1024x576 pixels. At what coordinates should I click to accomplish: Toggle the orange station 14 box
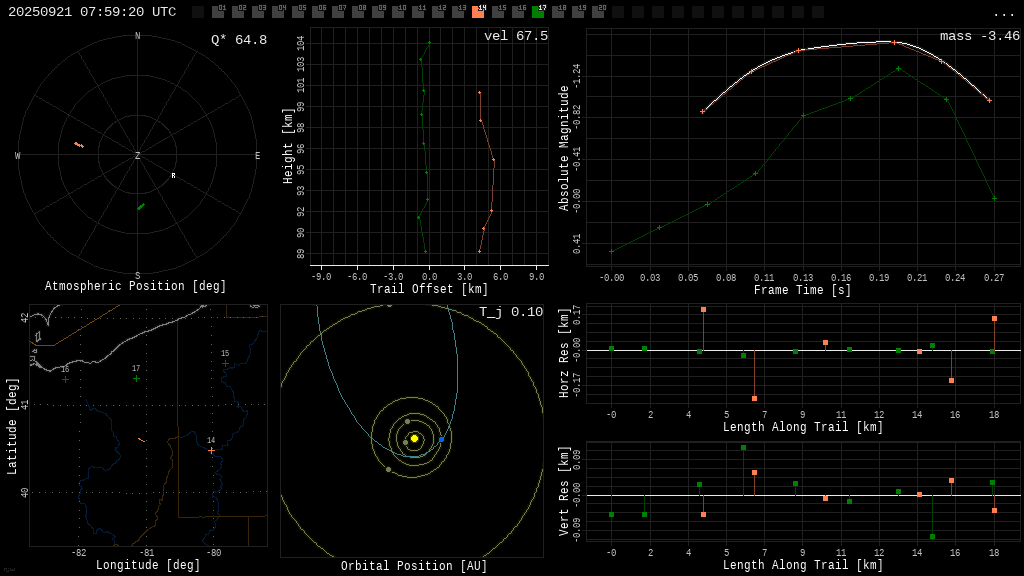pos(478,12)
